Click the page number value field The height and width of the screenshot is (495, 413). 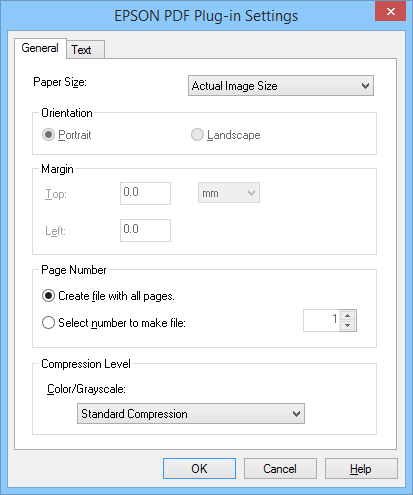pos(321,320)
